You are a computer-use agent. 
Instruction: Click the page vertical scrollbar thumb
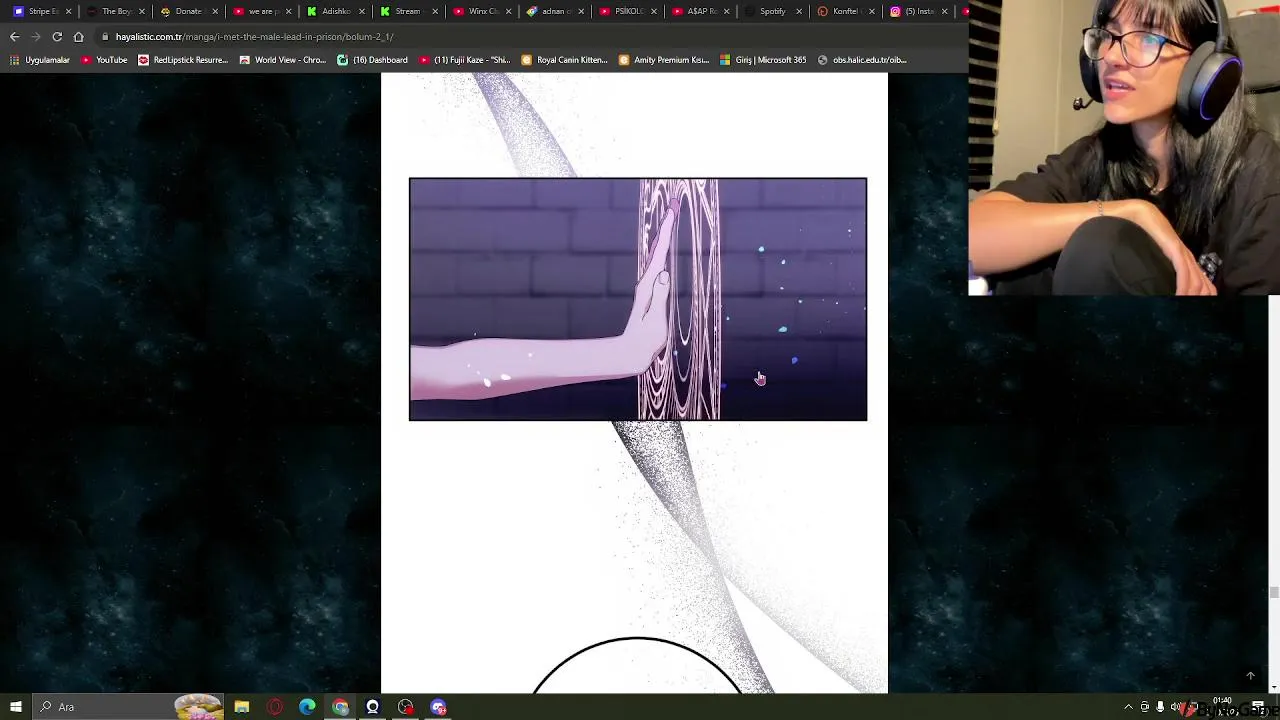1273,593
